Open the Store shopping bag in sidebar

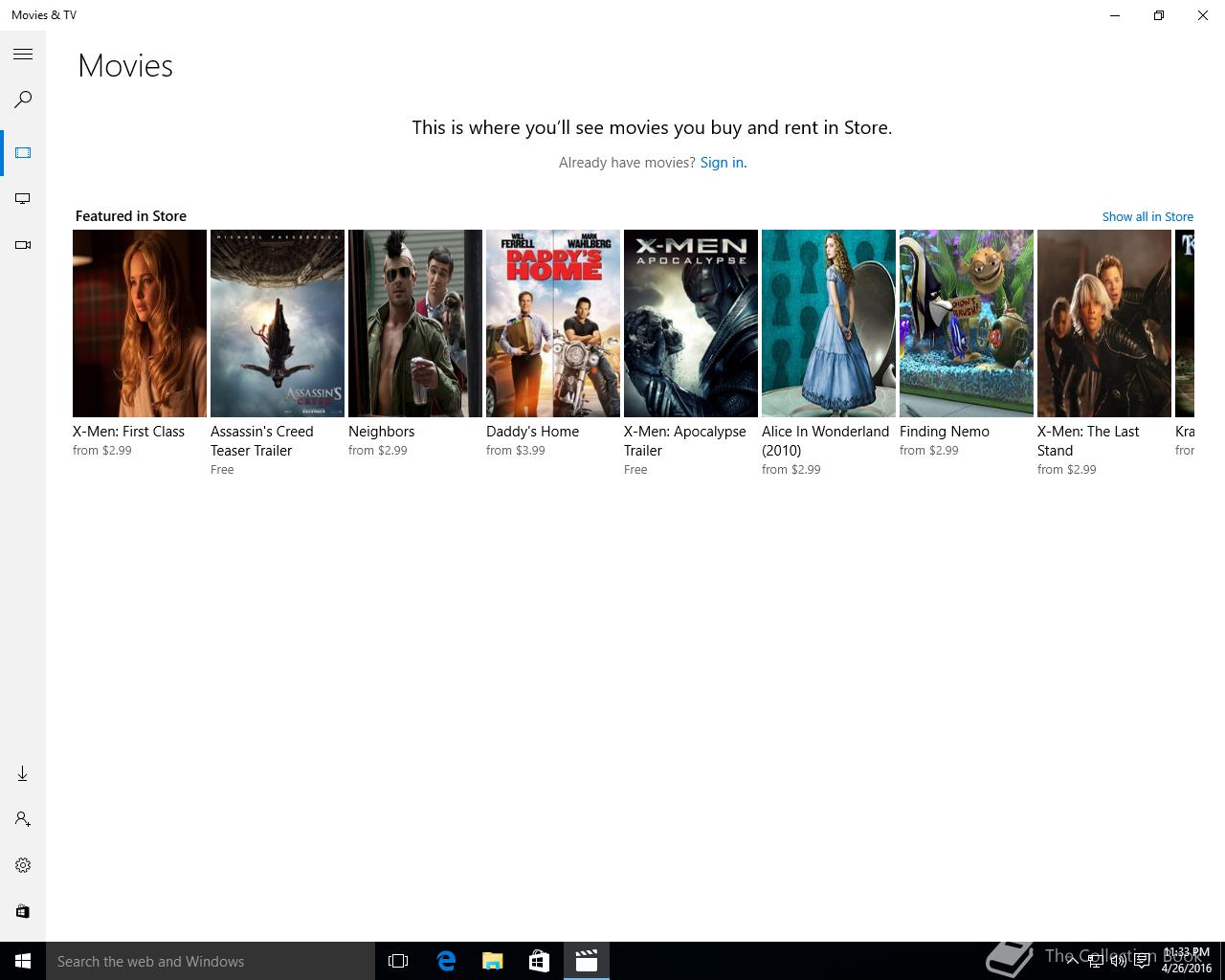click(23, 911)
